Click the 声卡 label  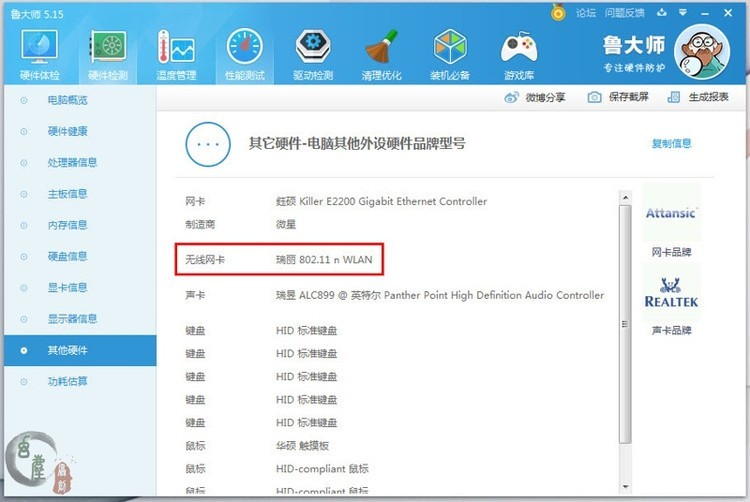(195, 295)
